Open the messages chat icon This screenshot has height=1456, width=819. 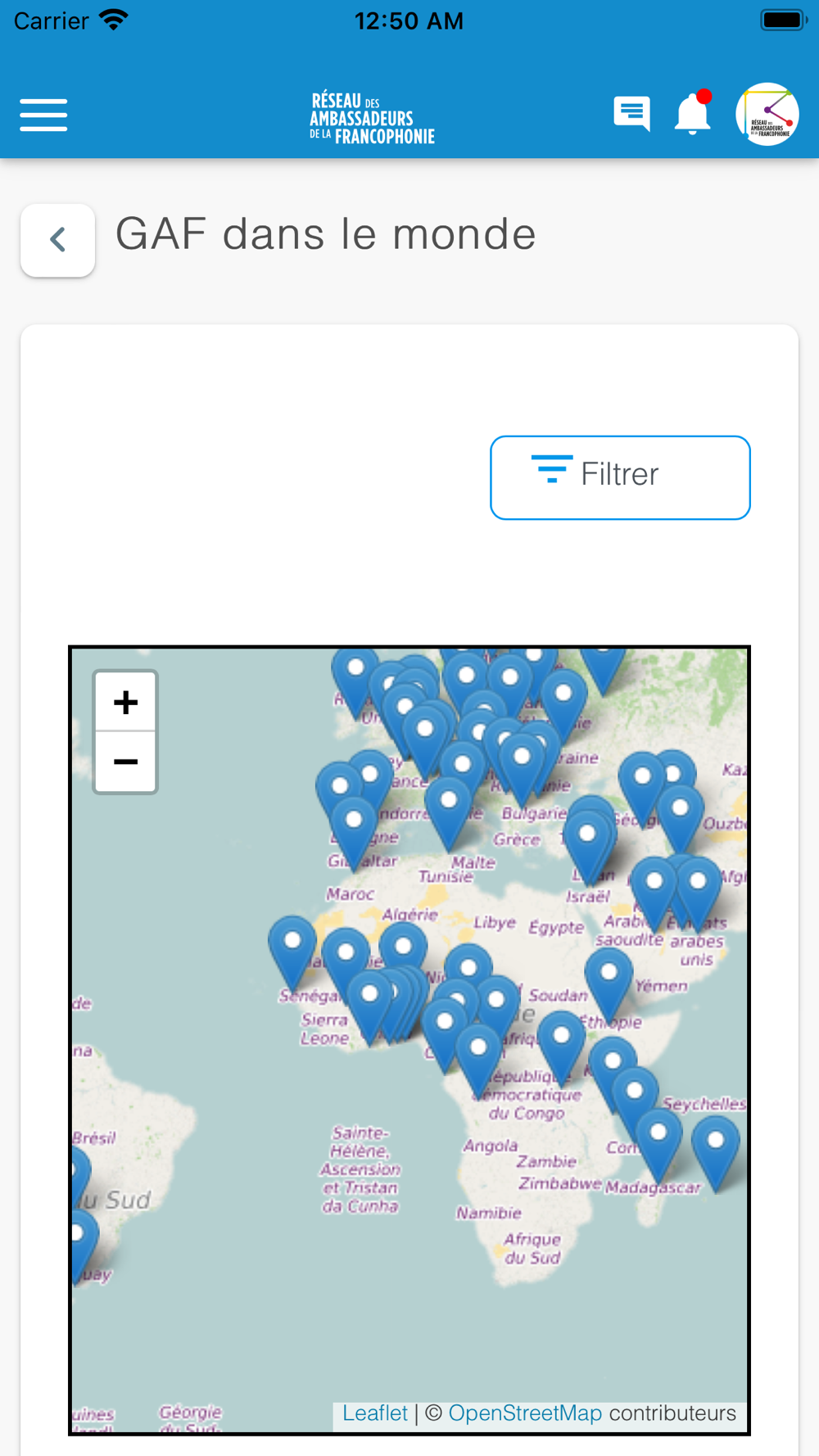631,114
